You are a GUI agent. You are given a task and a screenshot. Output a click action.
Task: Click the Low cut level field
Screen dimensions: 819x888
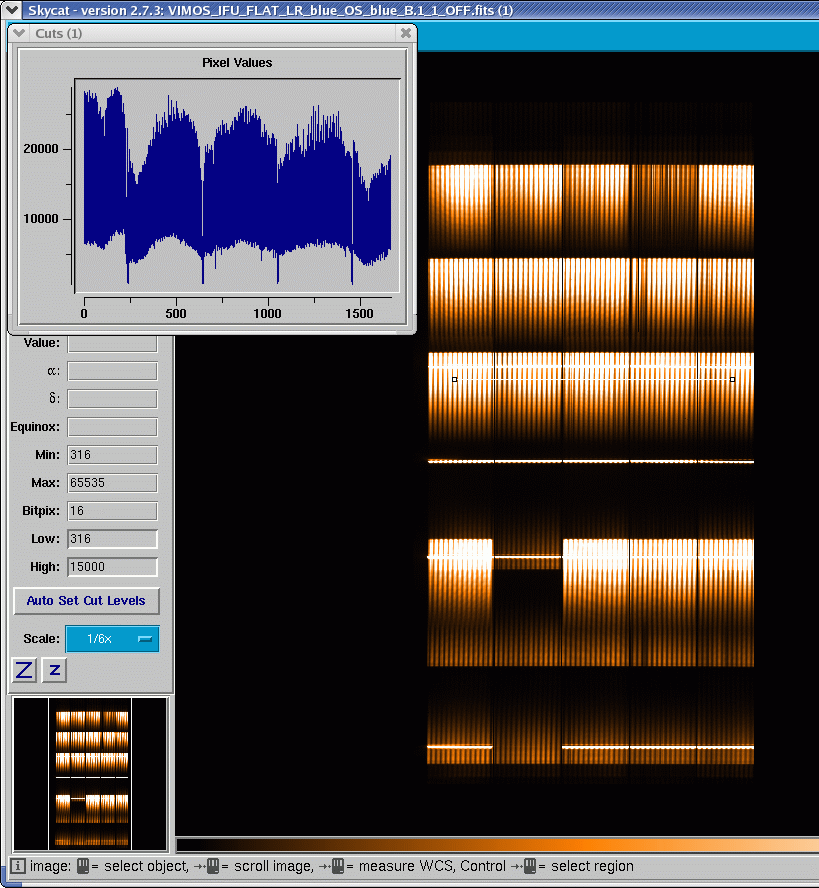(x=113, y=539)
